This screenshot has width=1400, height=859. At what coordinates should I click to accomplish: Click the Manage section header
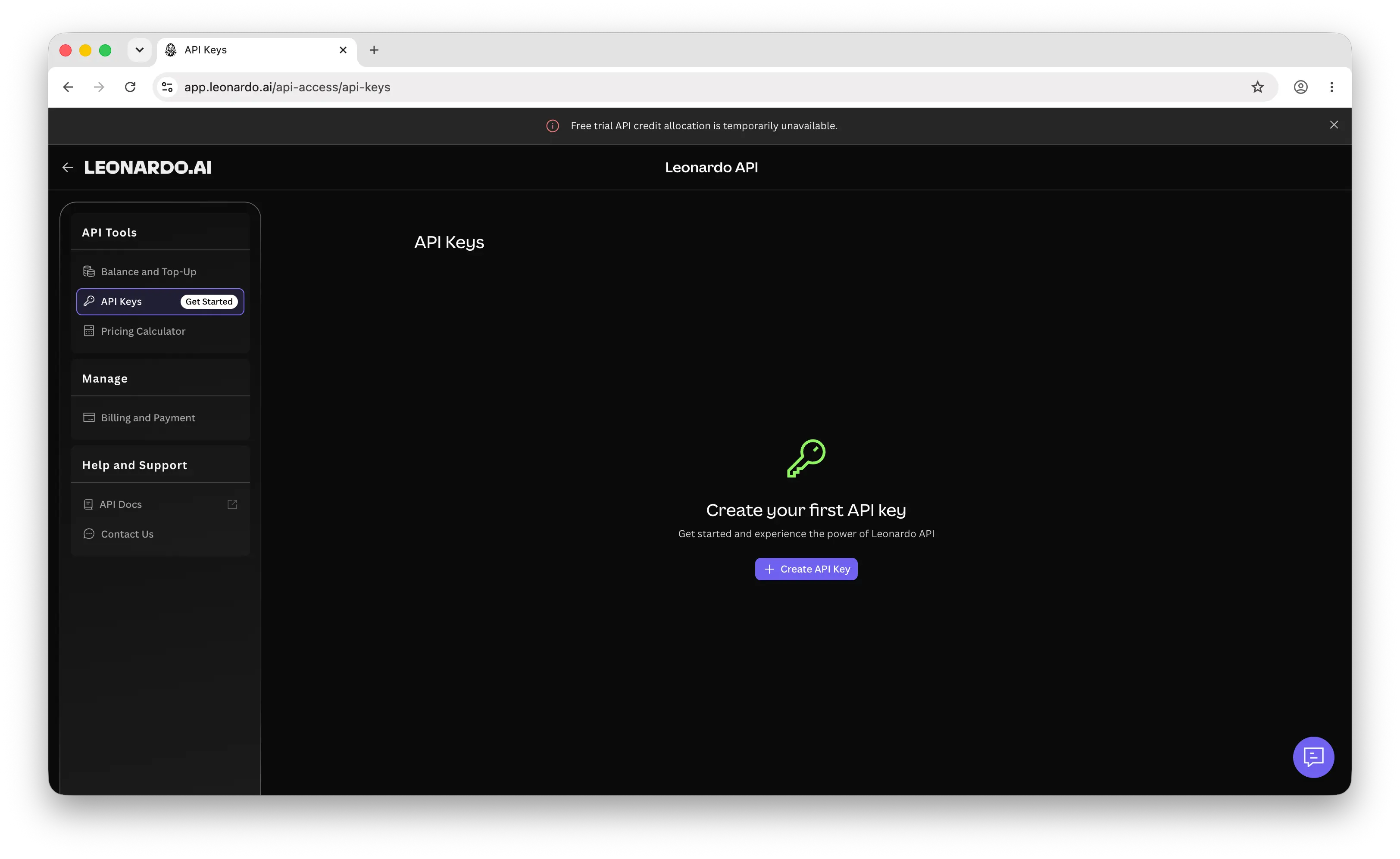click(105, 378)
